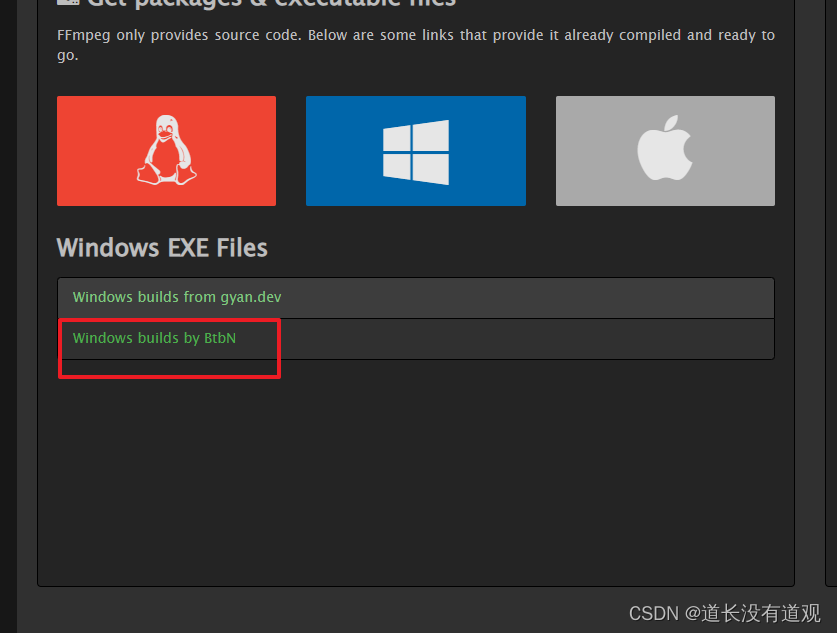Select the Windows logo tile
Image resolution: width=837 pixels, height=633 pixels.
(416, 151)
